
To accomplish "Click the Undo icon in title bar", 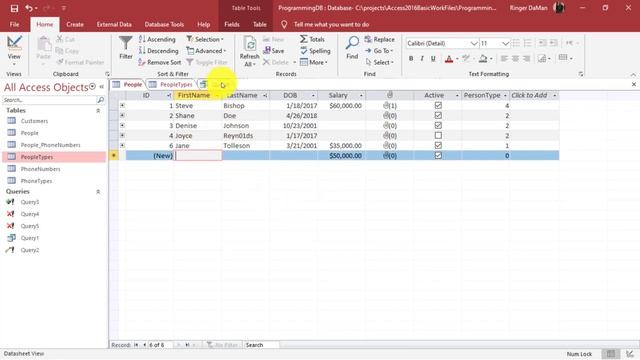I will pos(29,8).
